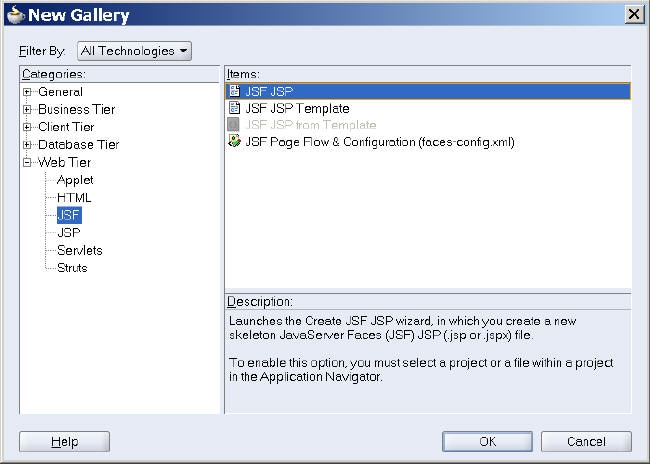Click the JSF Page Flow & Configuration icon
Viewport: 650px width, 464px height.
tap(234, 142)
